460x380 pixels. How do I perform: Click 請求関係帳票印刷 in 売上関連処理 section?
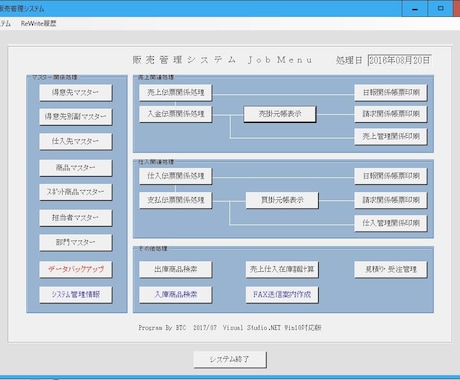pos(391,114)
